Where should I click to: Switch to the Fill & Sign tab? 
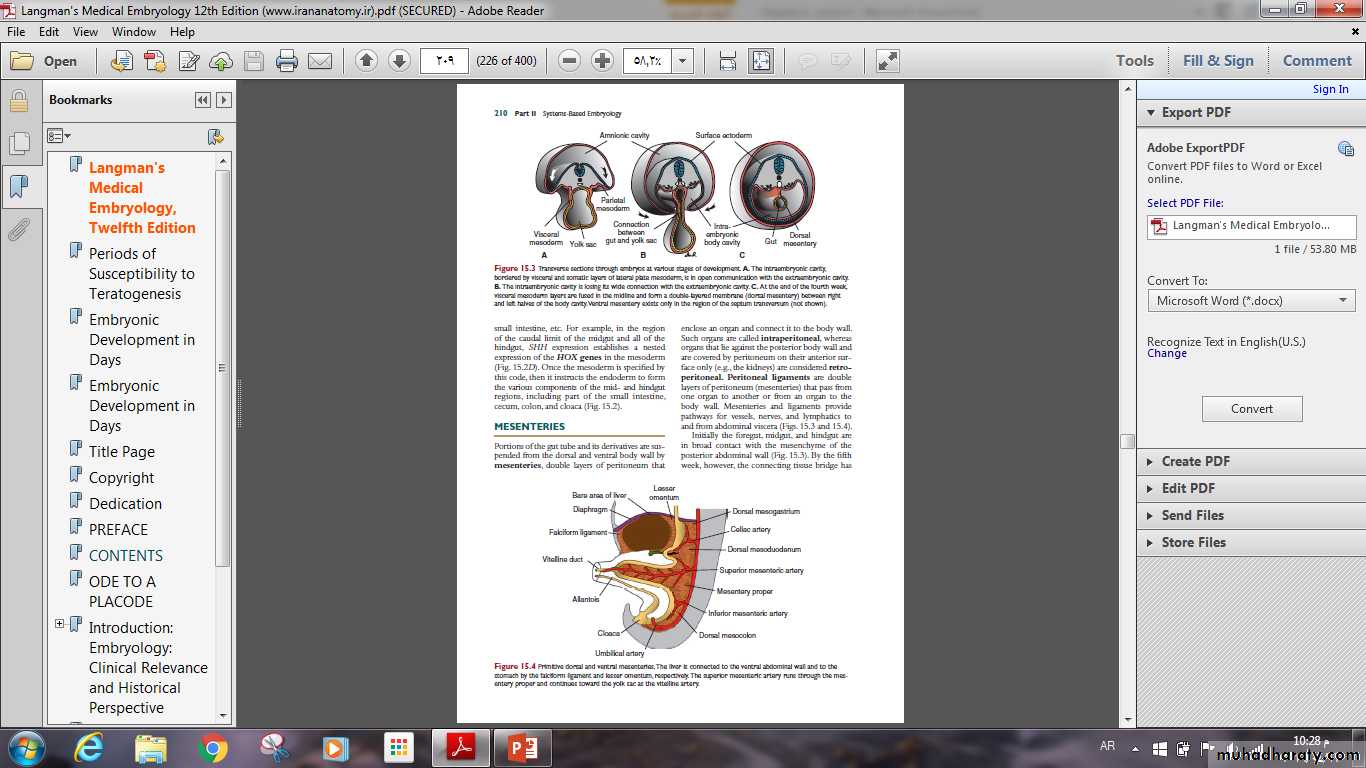pyautogui.click(x=1217, y=61)
